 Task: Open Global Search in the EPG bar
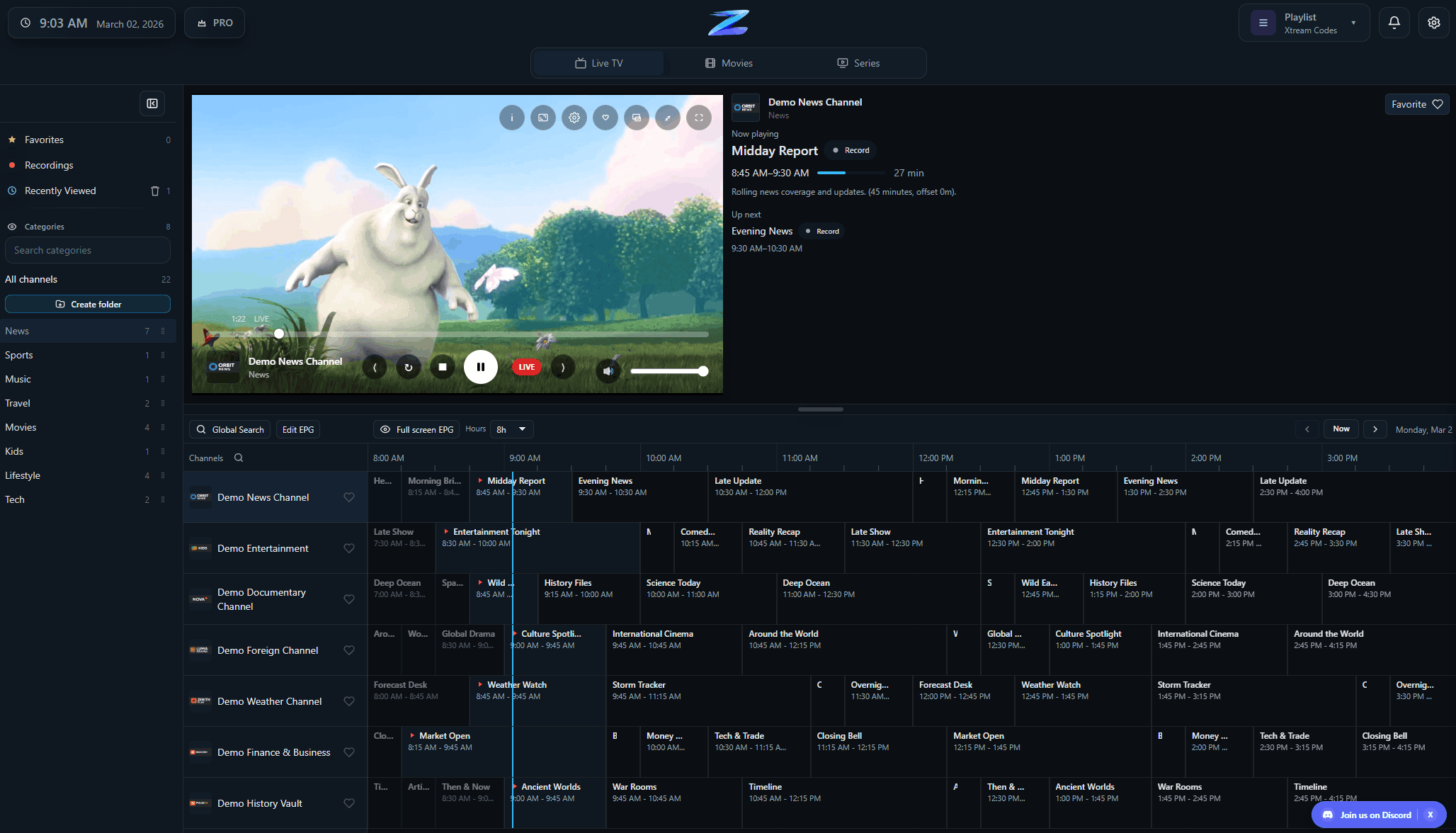click(229, 429)
